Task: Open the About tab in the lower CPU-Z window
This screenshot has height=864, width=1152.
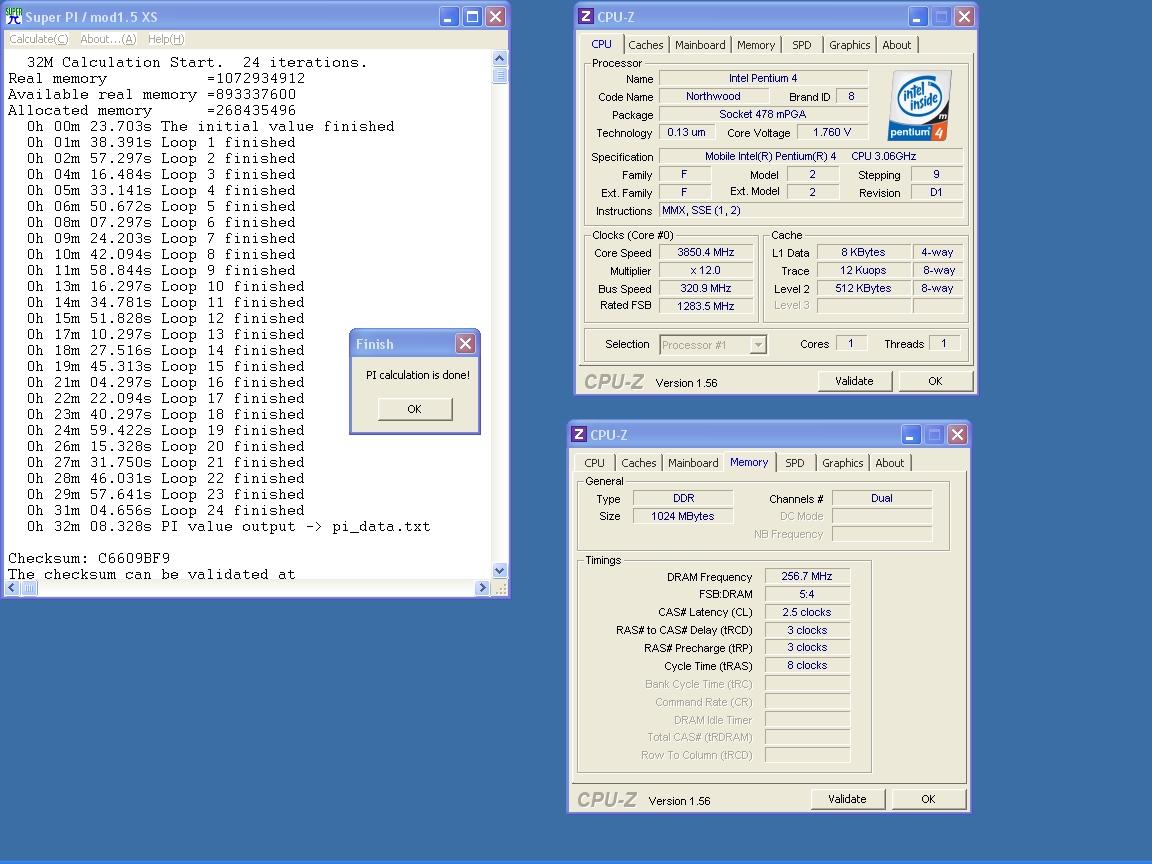Action: click(x=890, y=463)
